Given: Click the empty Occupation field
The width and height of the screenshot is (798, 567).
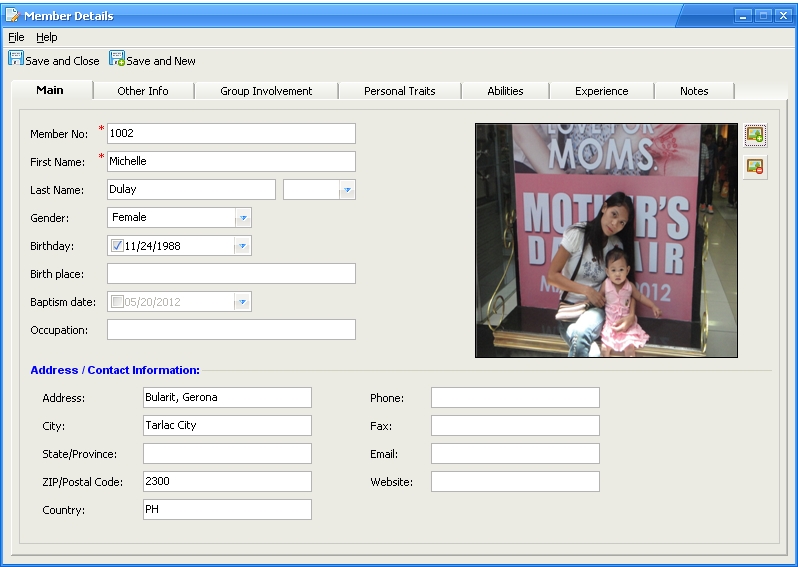Looking at the screenshot, I should pos(232,329).
